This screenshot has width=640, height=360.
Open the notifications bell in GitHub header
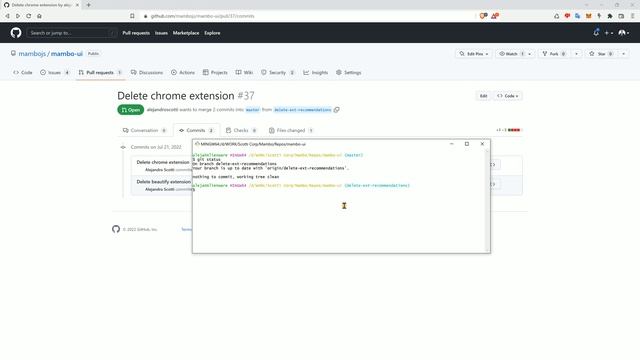(596, 33)
